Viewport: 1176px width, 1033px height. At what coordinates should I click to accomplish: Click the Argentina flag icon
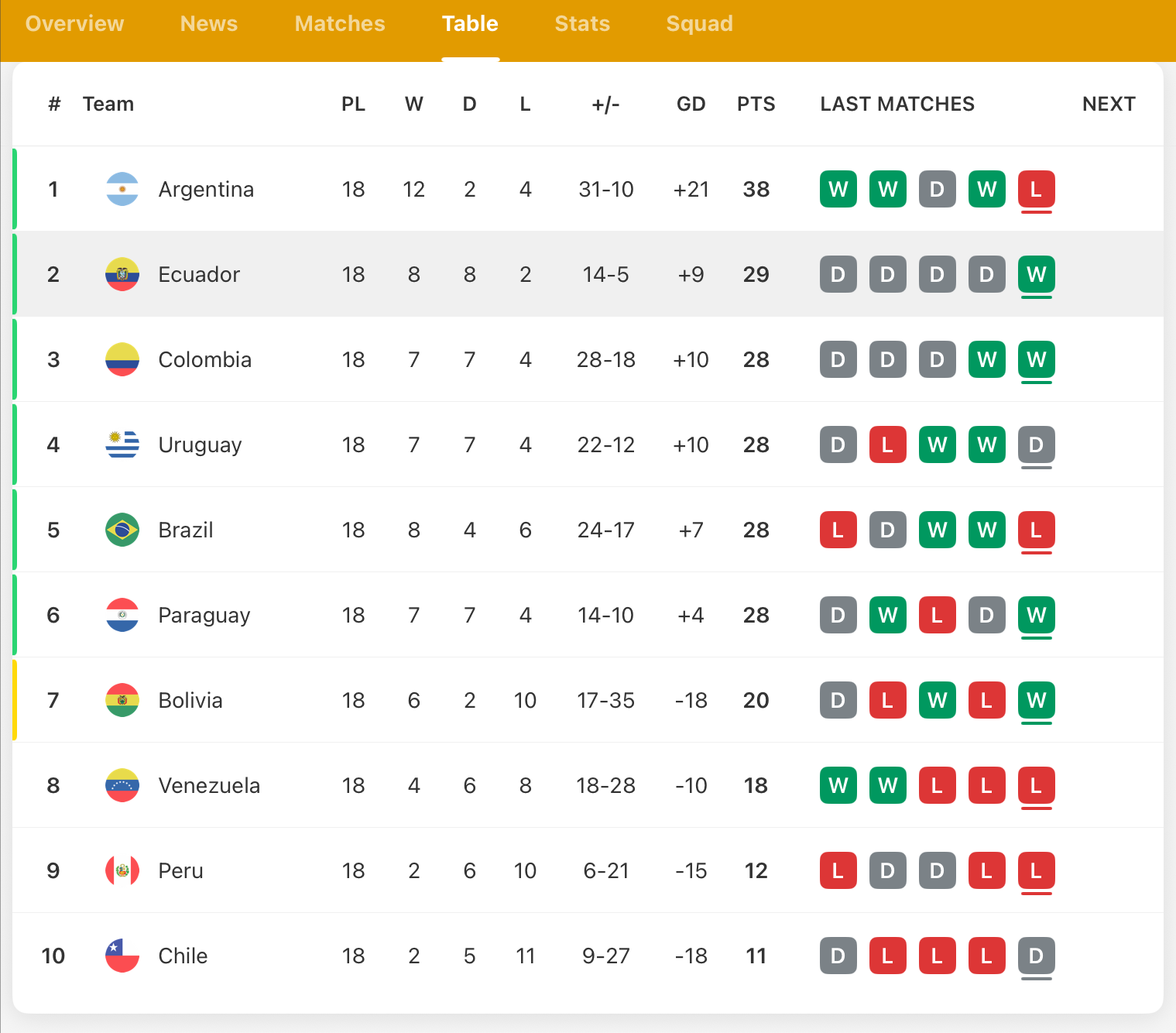(122, 189)
